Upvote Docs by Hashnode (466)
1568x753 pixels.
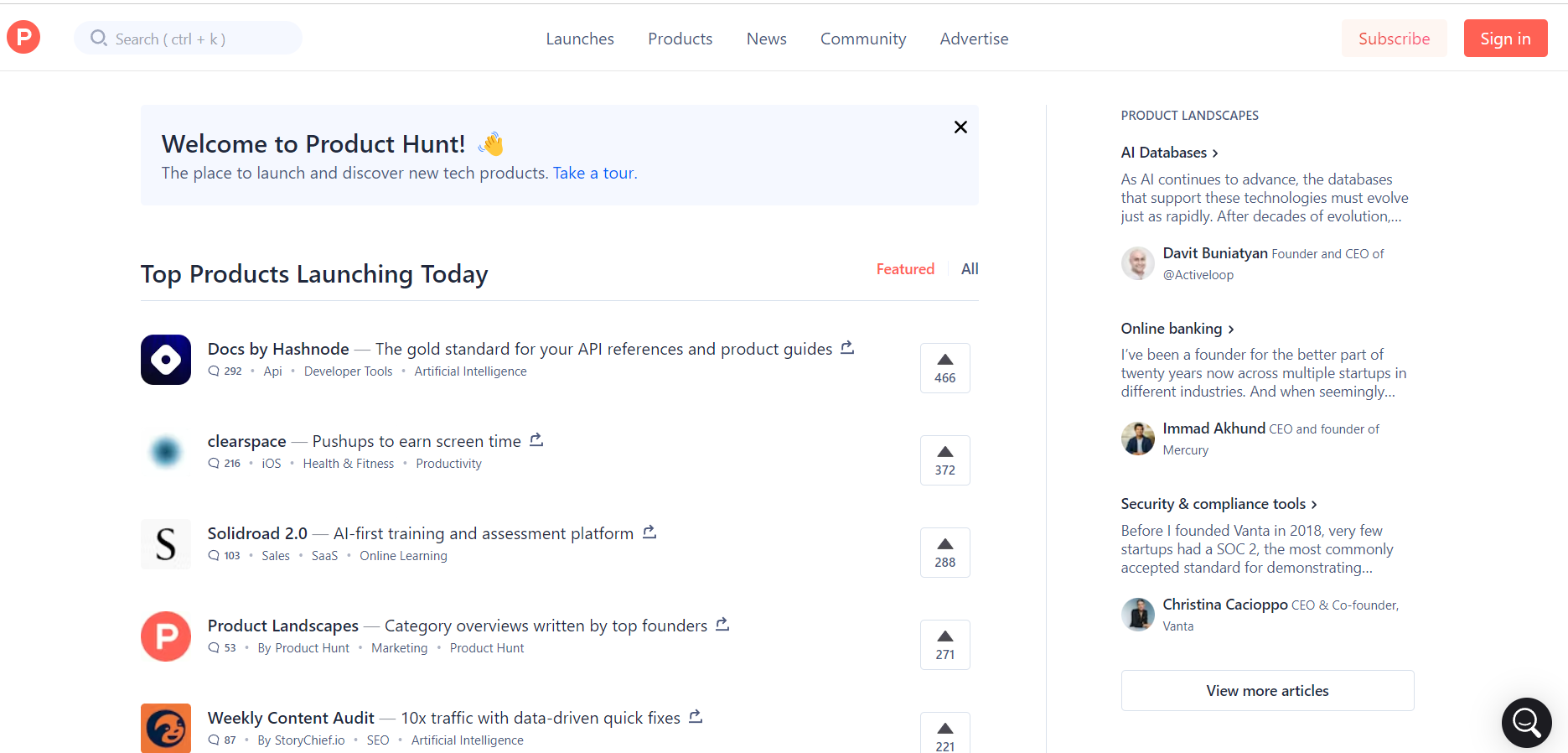pos(944,368)
